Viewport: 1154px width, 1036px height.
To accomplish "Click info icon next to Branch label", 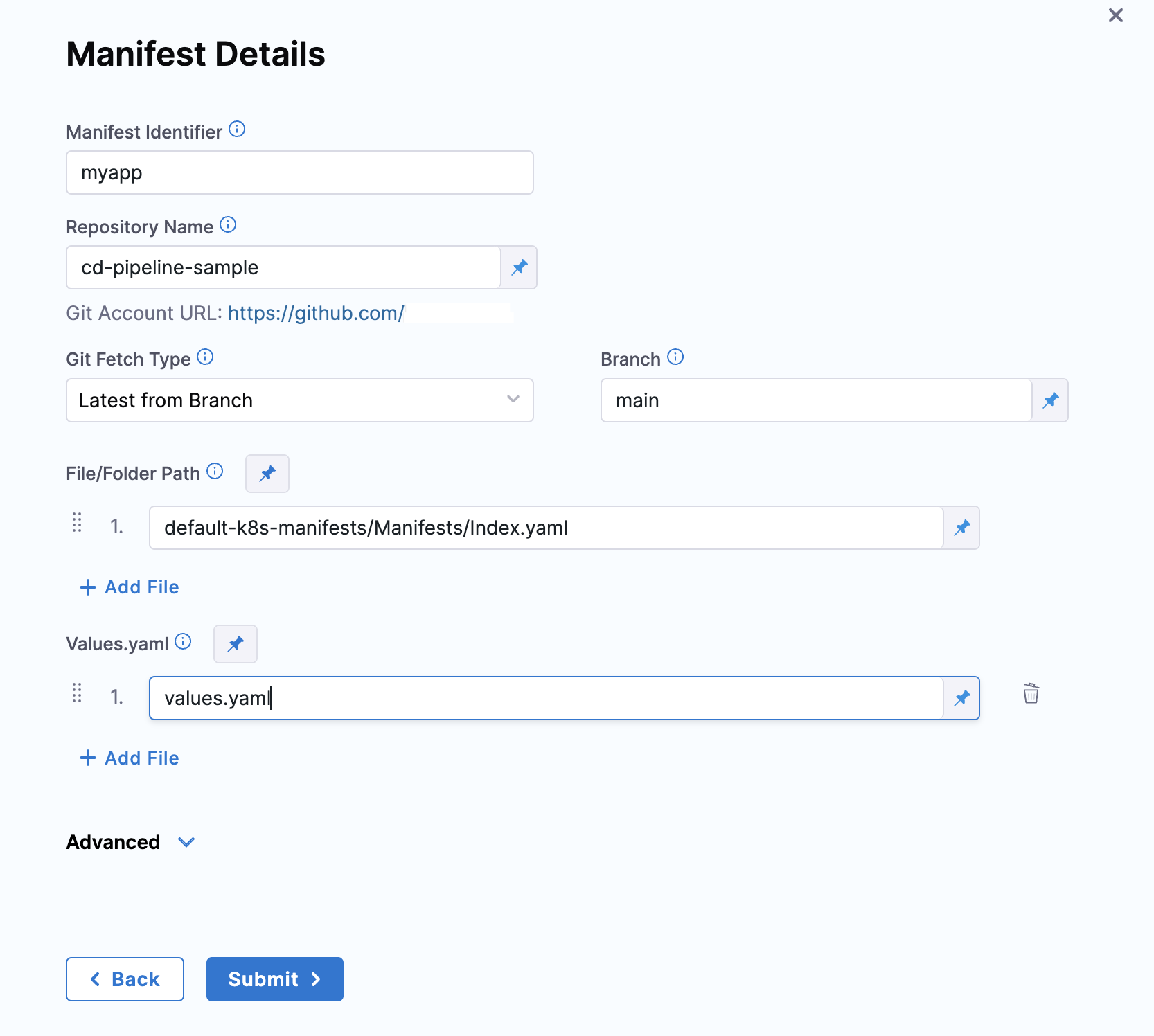I will pyautogui.click(x=675, y=357).
